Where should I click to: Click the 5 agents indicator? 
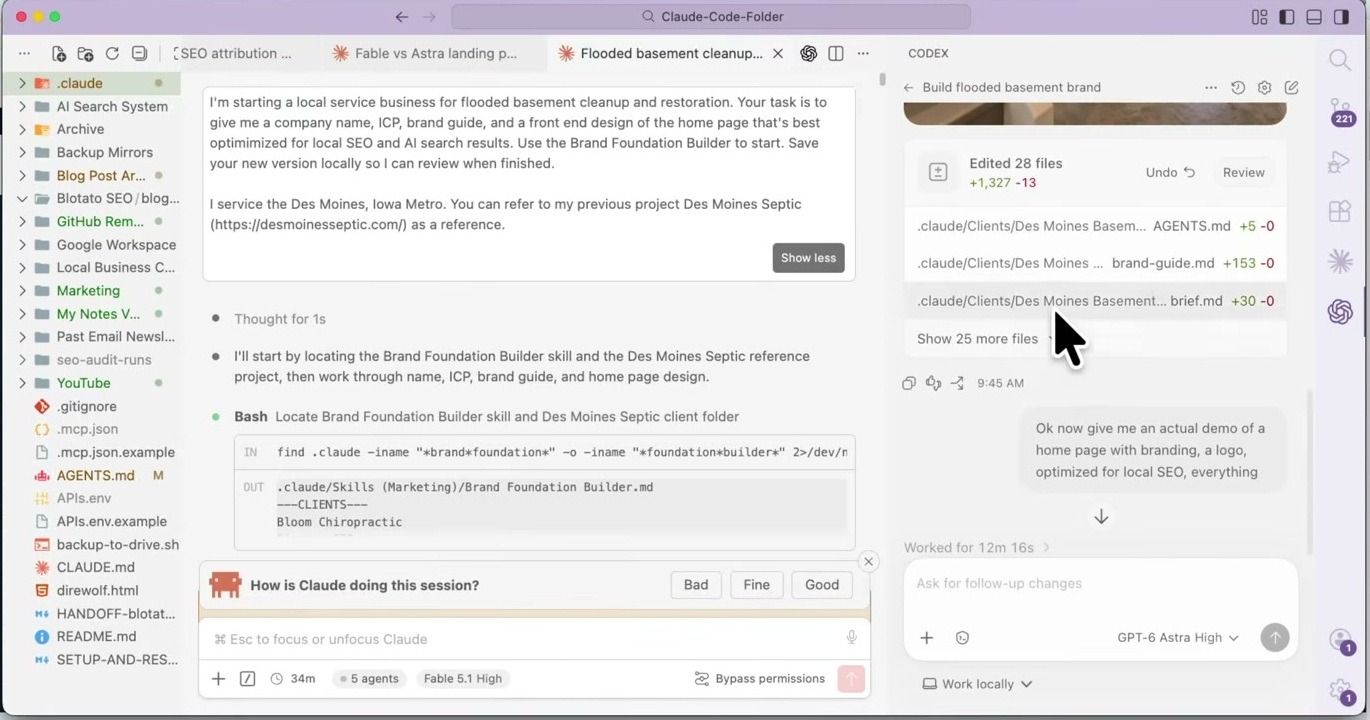(x=369, y=679)
